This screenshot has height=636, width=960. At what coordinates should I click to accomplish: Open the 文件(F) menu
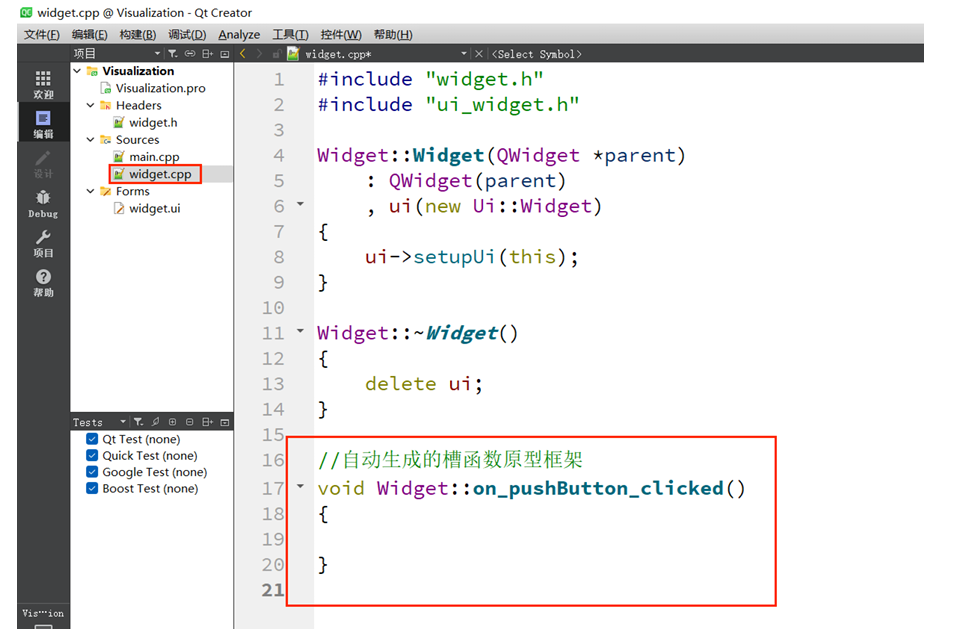pyautogui.click(x=42, y=34)
